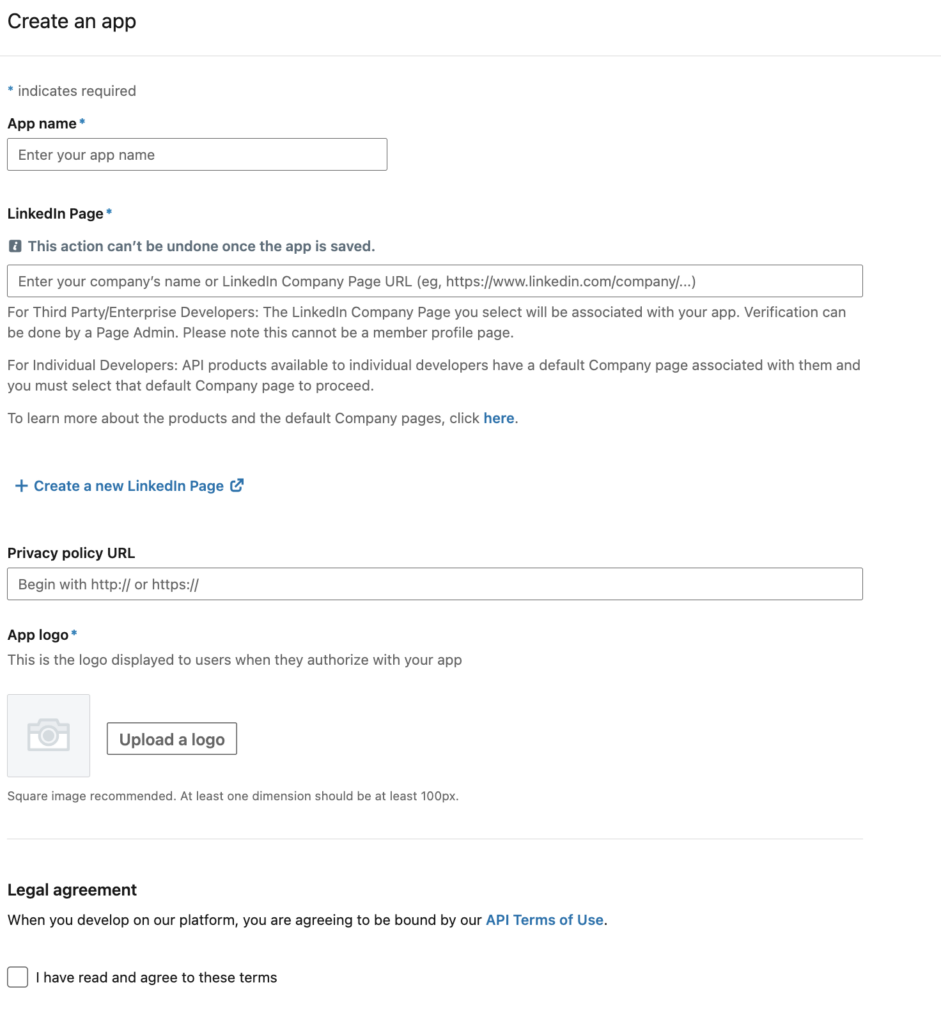Screen dimensions: 941x1024
Task: Click the info icon beside the undo warning
Action: coord(14,246)
